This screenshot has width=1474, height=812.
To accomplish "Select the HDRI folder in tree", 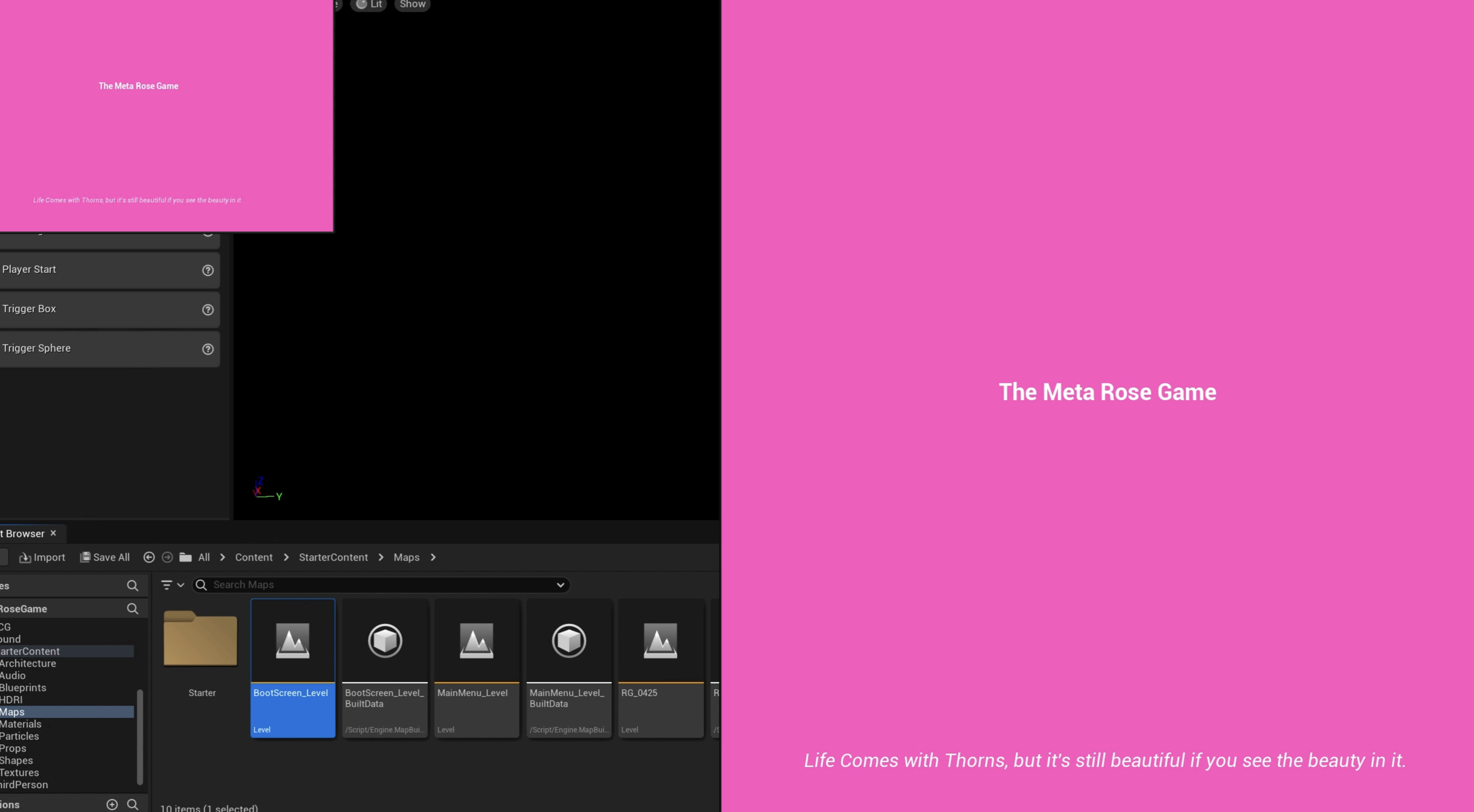I will (x=11, y=700).
